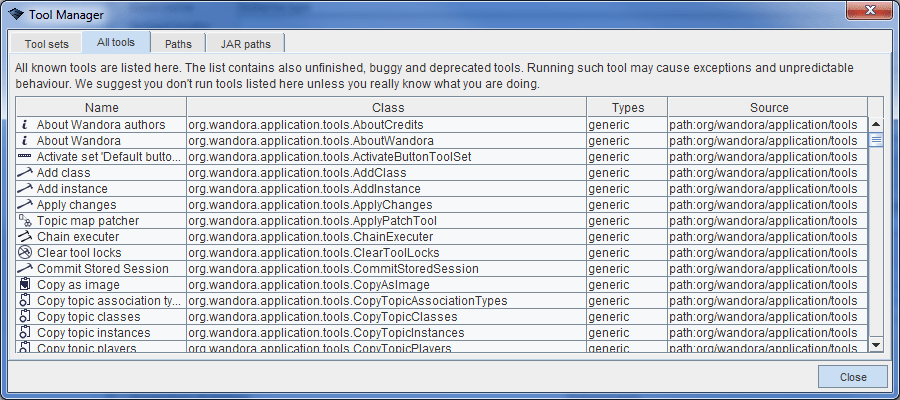Click class cell org.wandora.application.tools.AboutCredits
Viewport: 900px width, 400px height.
pos(387,125)
